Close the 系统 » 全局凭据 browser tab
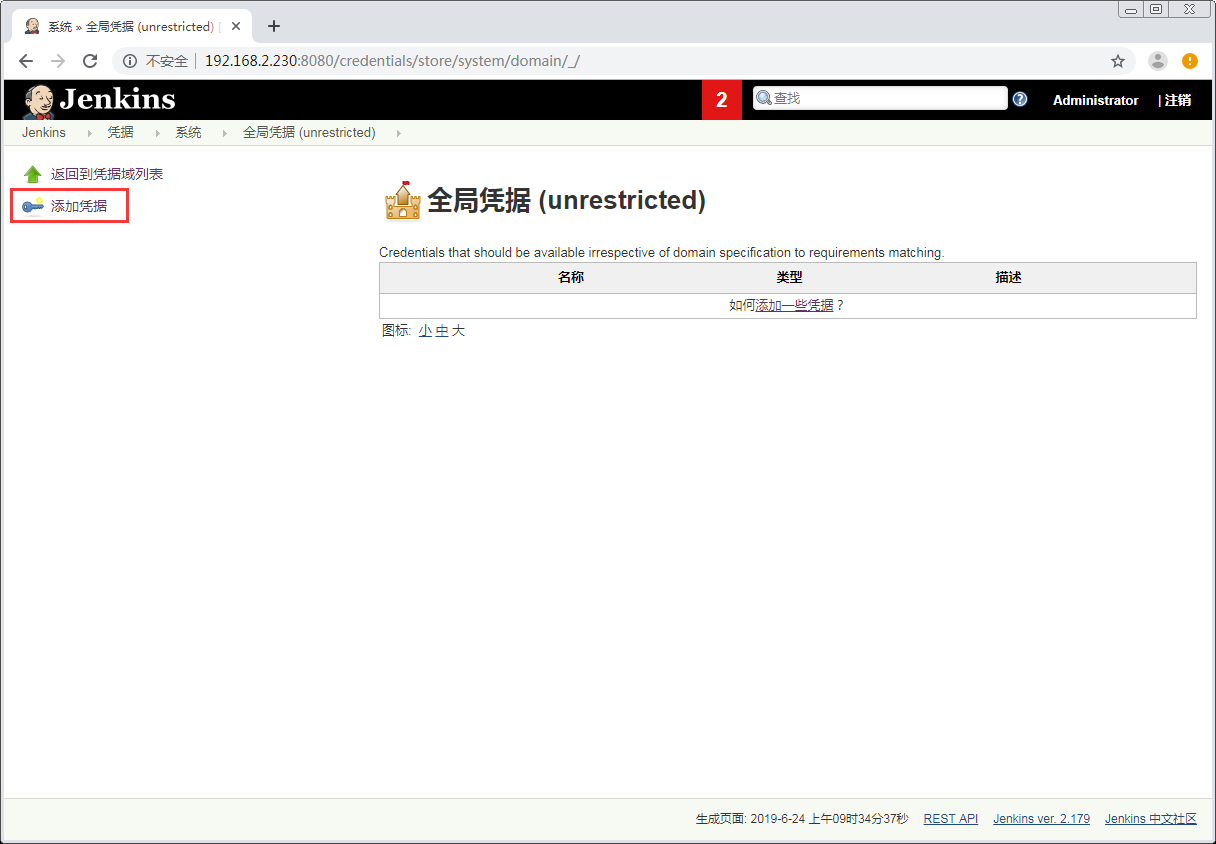The height and width of the screenshot is (844, 1216). point(236,26)
